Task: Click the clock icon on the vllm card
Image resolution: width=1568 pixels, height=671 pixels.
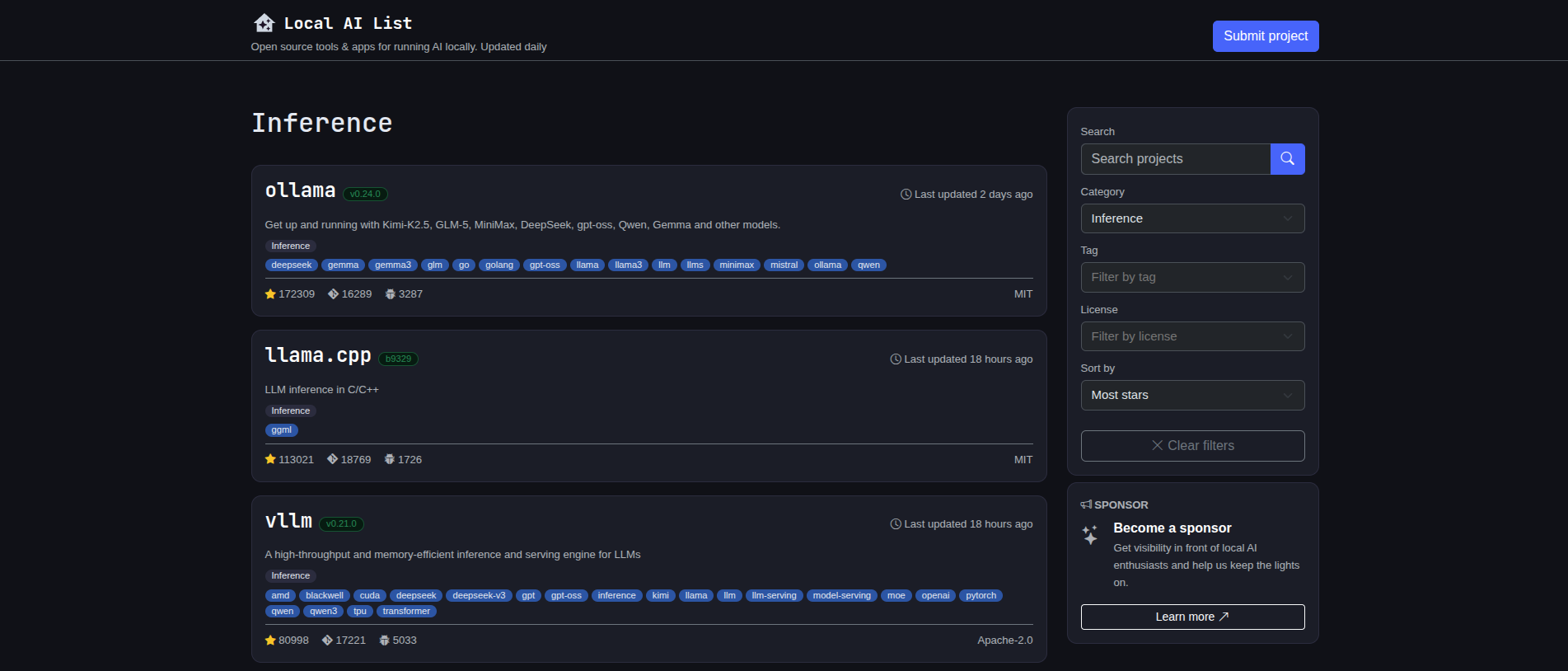Action: coord(896,524)
